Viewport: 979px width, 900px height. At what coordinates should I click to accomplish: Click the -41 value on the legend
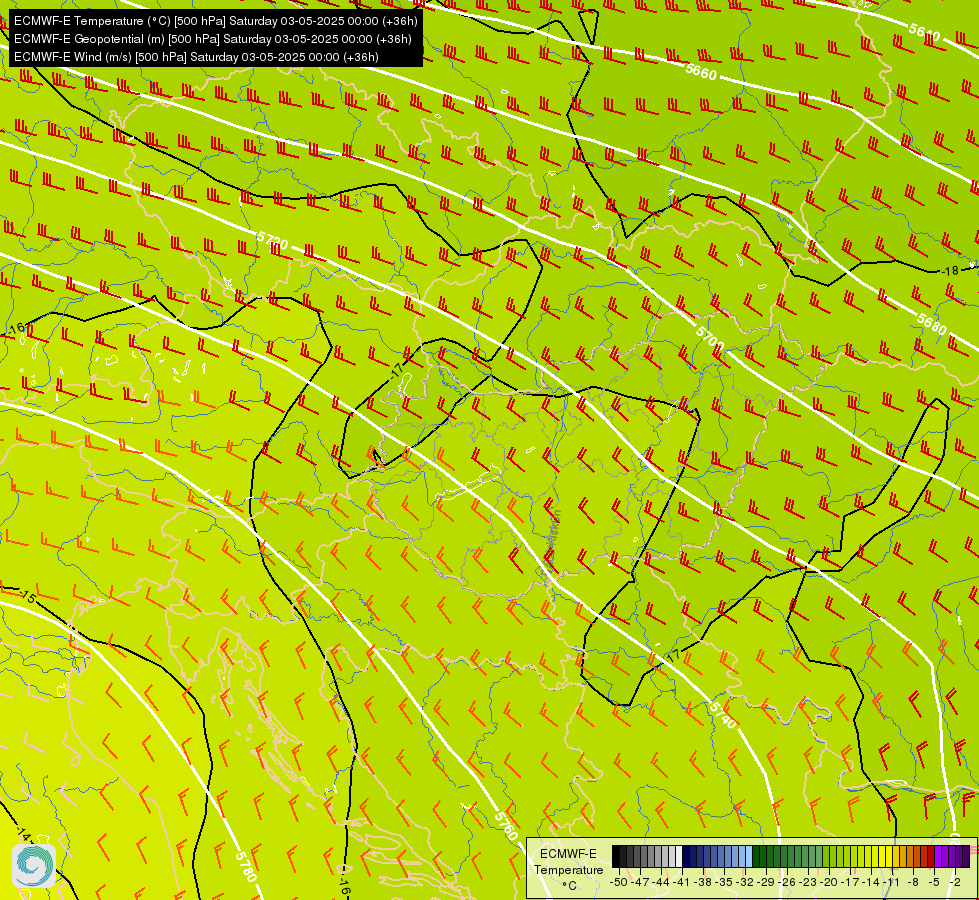point(681,882)
